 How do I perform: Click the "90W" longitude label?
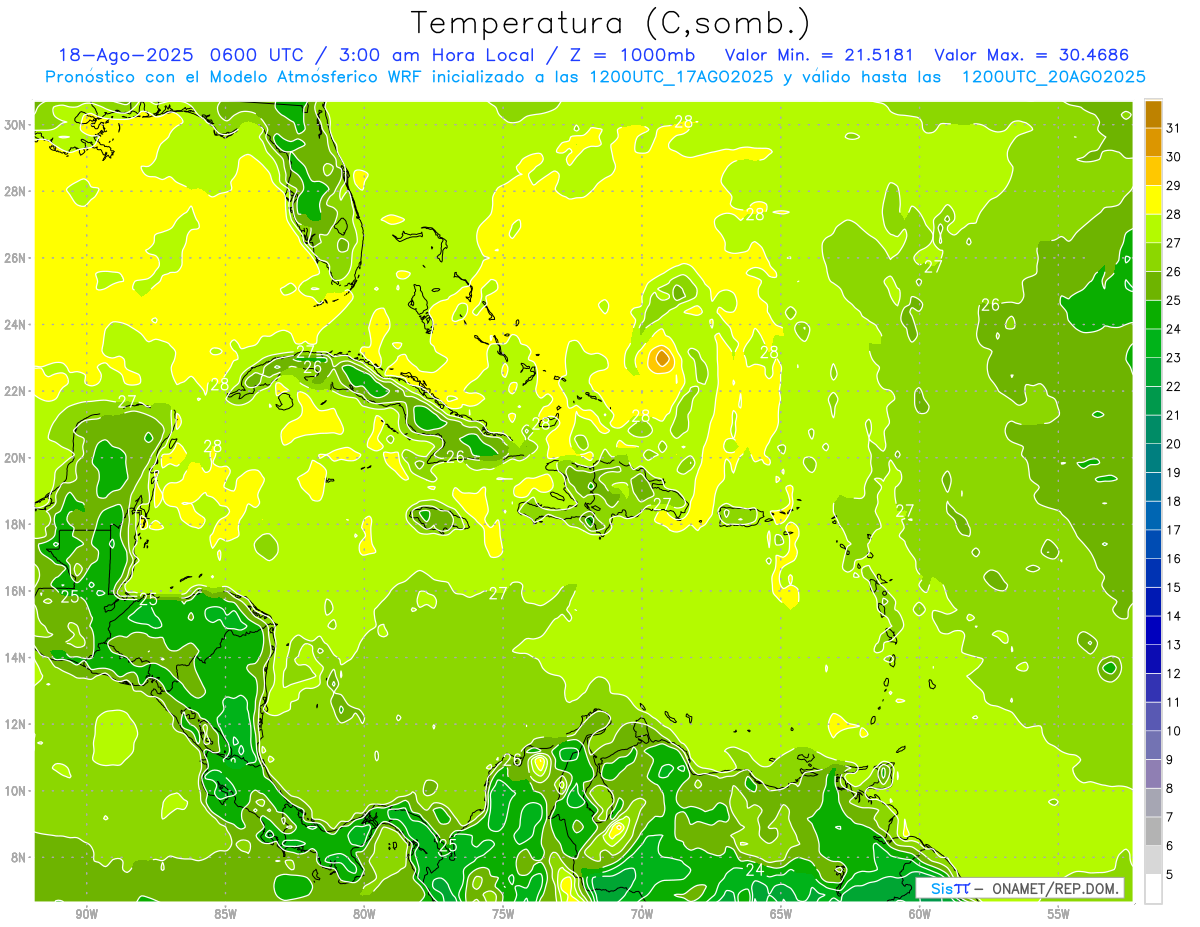pyautogui.click(x=86, y=914)
